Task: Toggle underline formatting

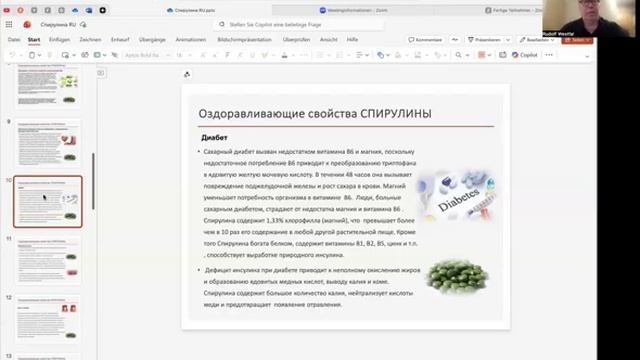Action: (x=252, y=55)
